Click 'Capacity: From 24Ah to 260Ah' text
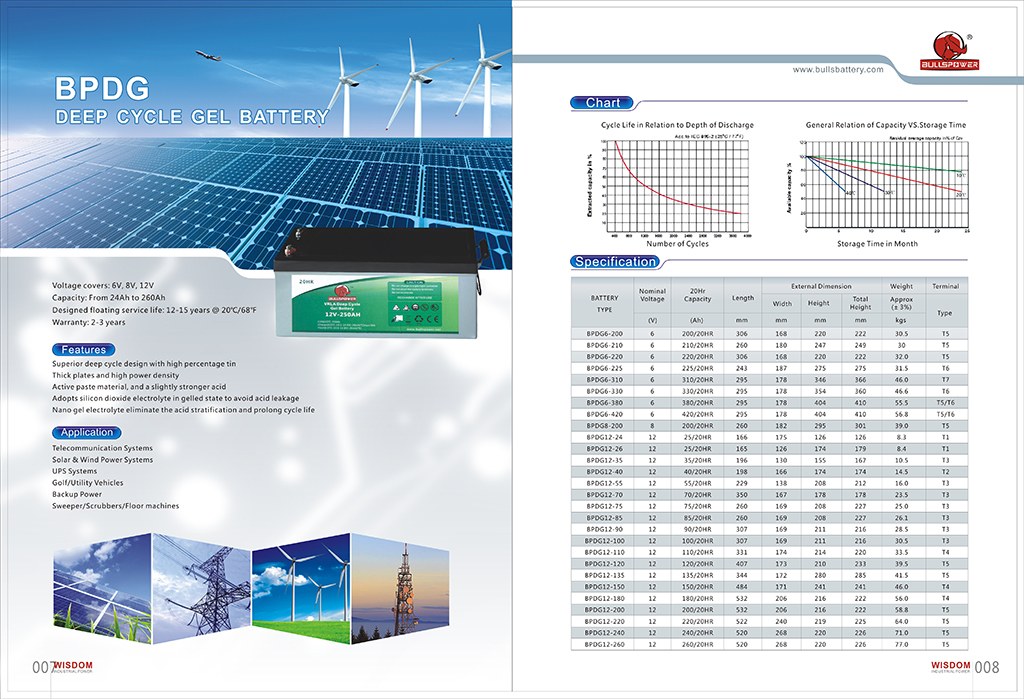Viewport: 1024px width, 699px height. click(x=108, y=297)
